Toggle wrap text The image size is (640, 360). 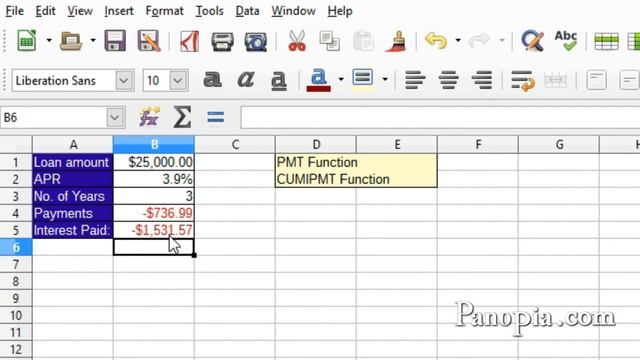click(x=523, y=80)
